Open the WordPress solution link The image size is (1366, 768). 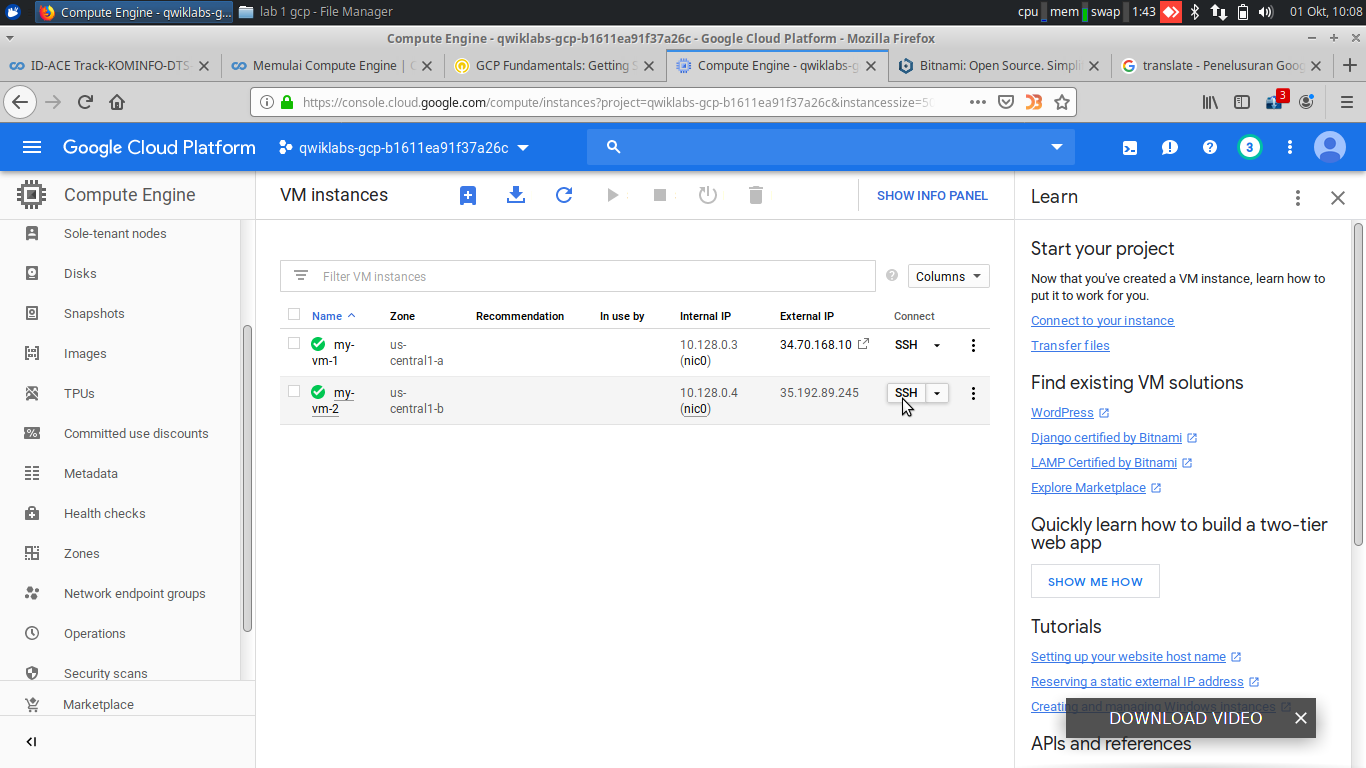point(1062,413)
